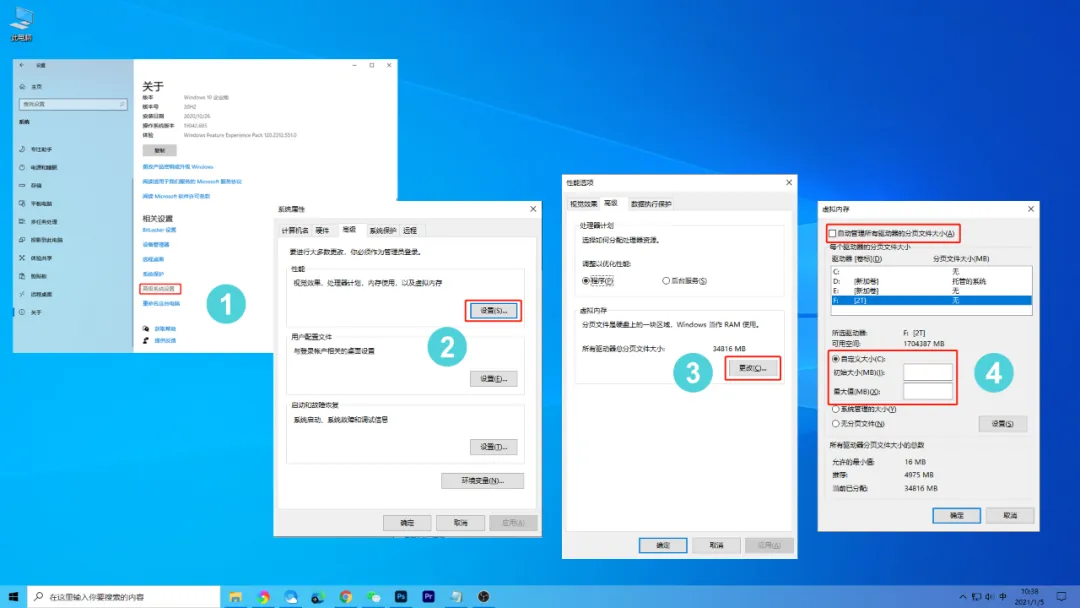Screen dimensions: 1080x608
Task: Click Cancel in Performance Options dialog
Action: 716,545
